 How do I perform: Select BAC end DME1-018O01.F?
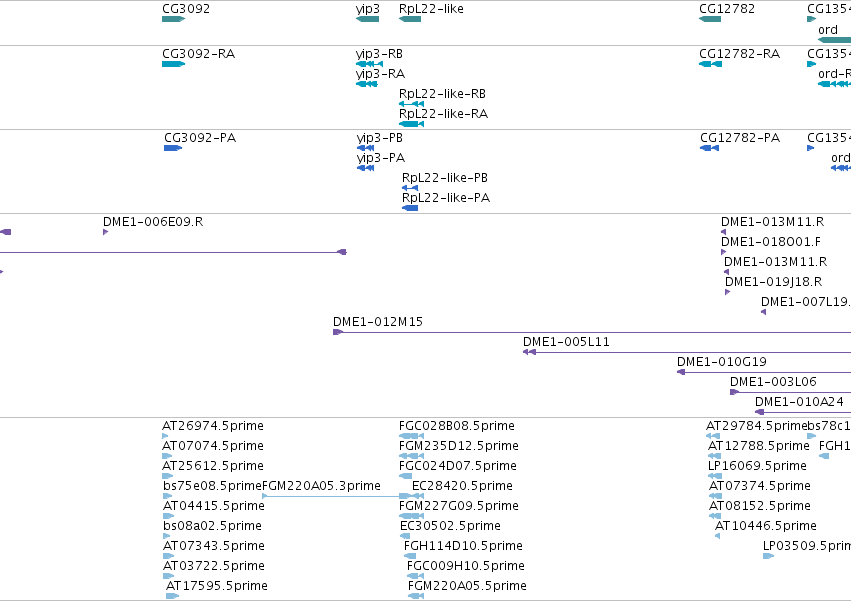770,242
